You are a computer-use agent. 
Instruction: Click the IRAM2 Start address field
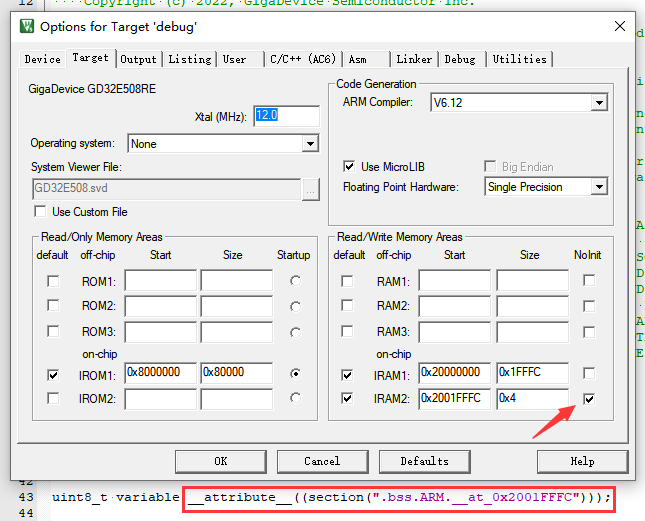coord(454,398)
